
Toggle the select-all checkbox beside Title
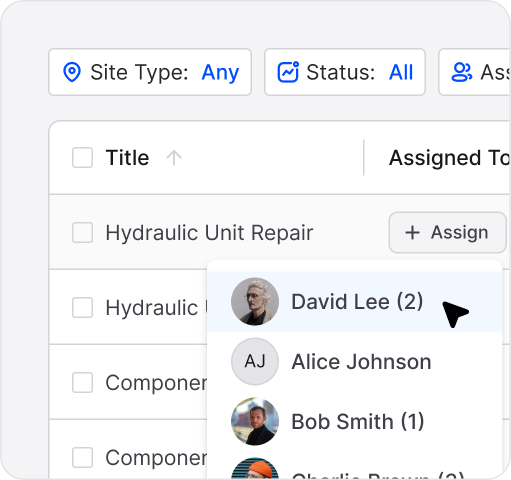(x=82, y=157)
